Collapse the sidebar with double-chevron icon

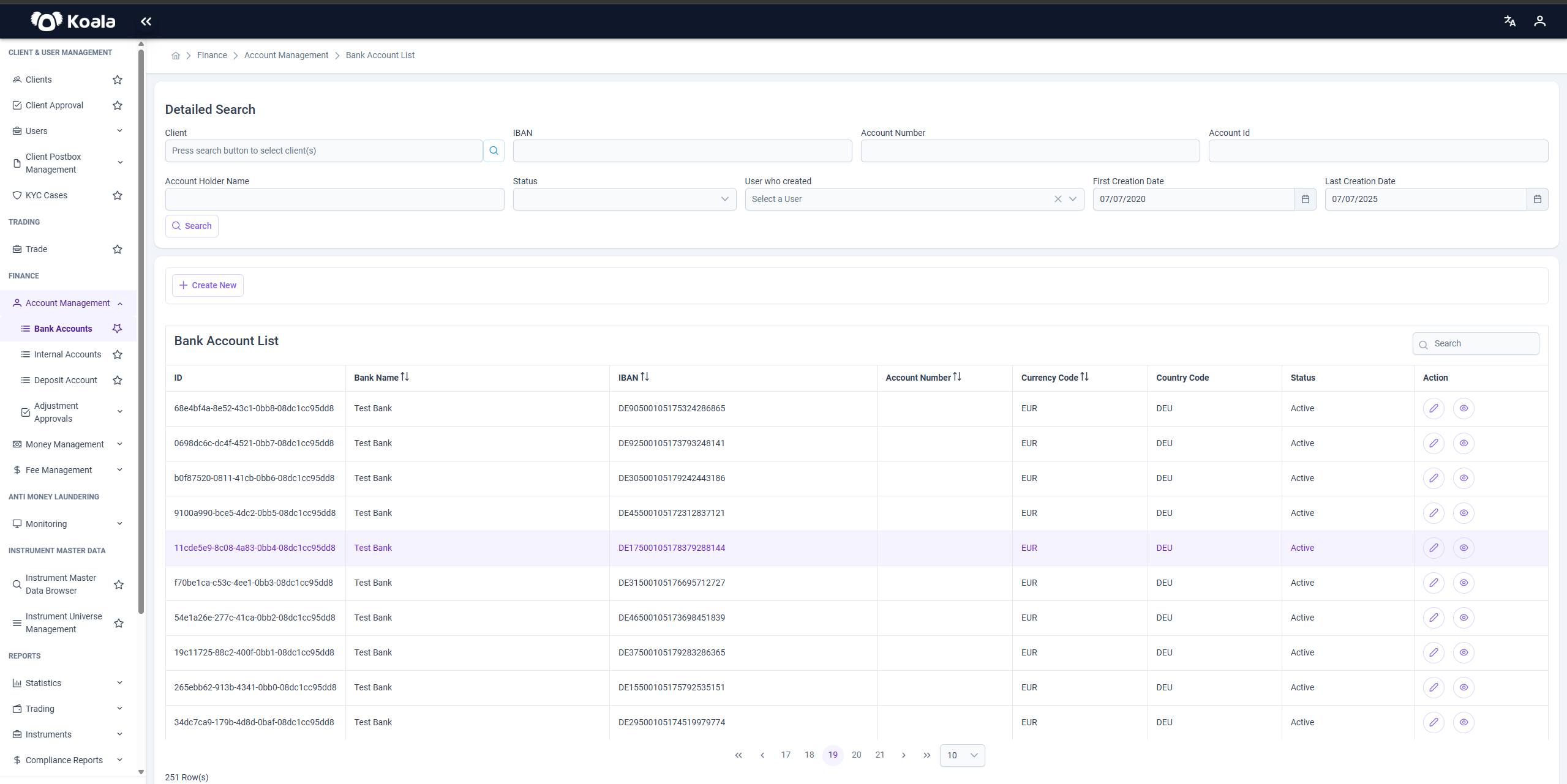(x=146, y=21)
